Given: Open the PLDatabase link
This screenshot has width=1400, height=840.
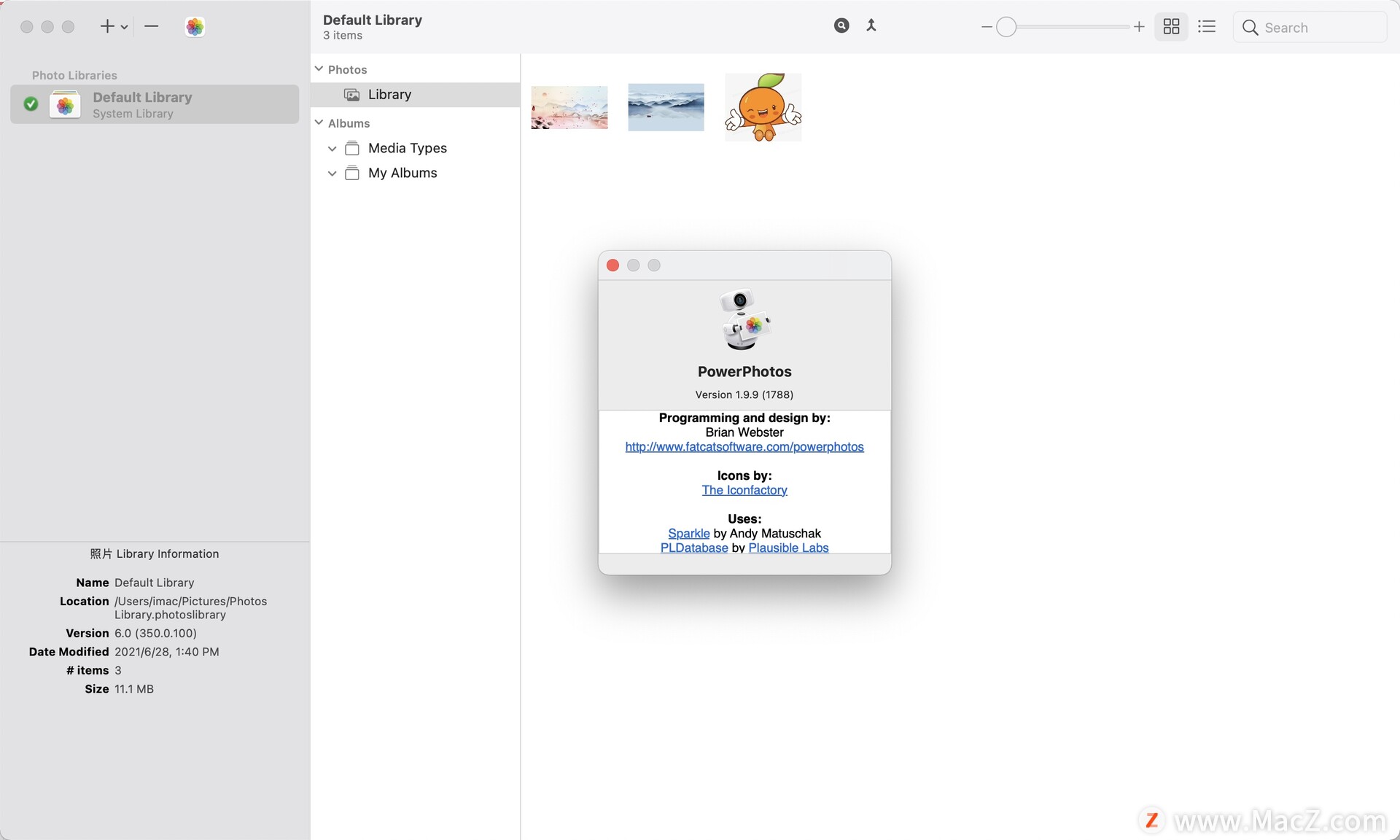Looking at the screenshot, I should [x=694, y=548].
